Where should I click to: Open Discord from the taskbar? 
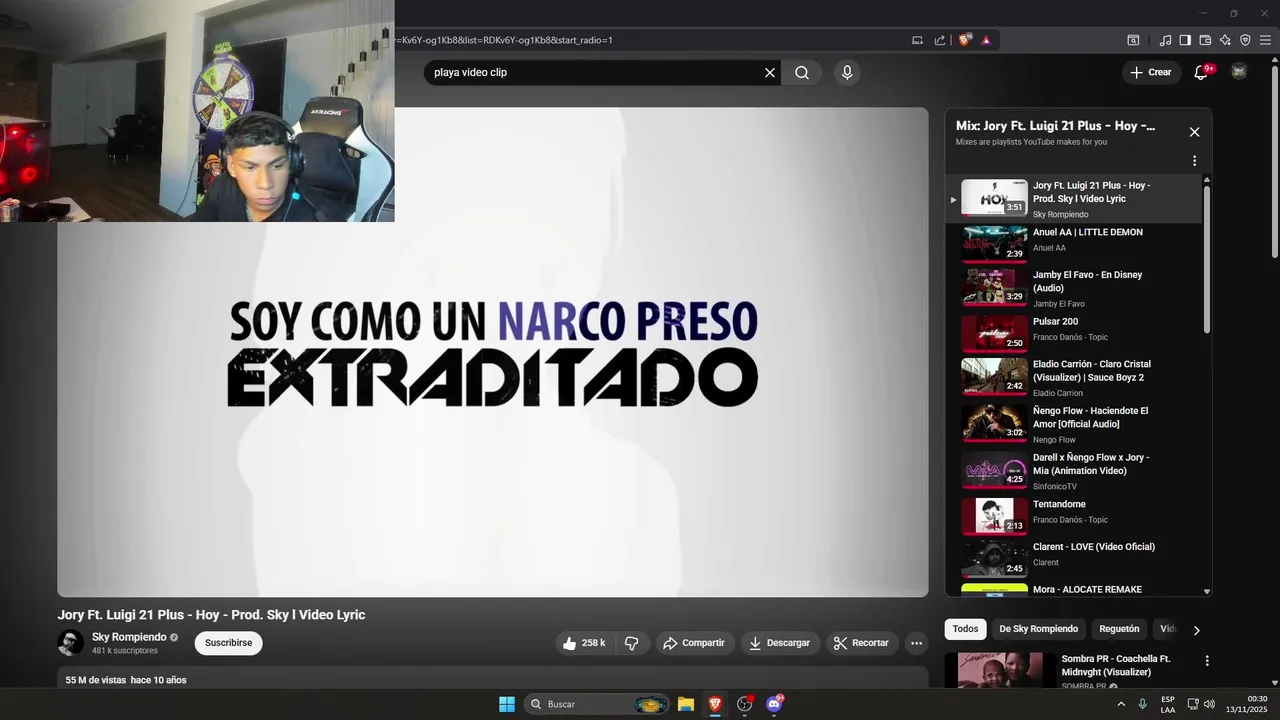(774, 704)
